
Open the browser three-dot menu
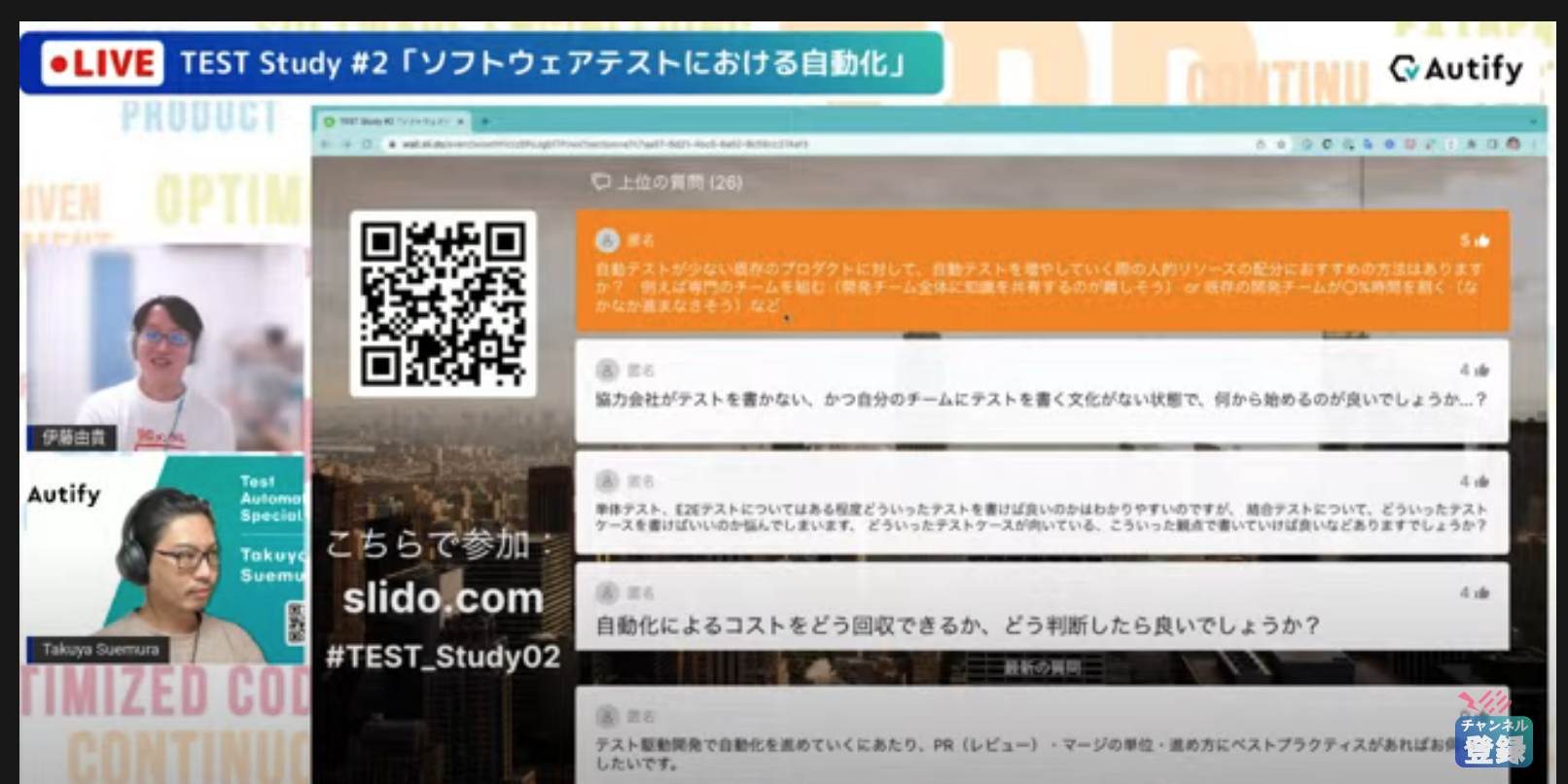(x=1532, y=144)
